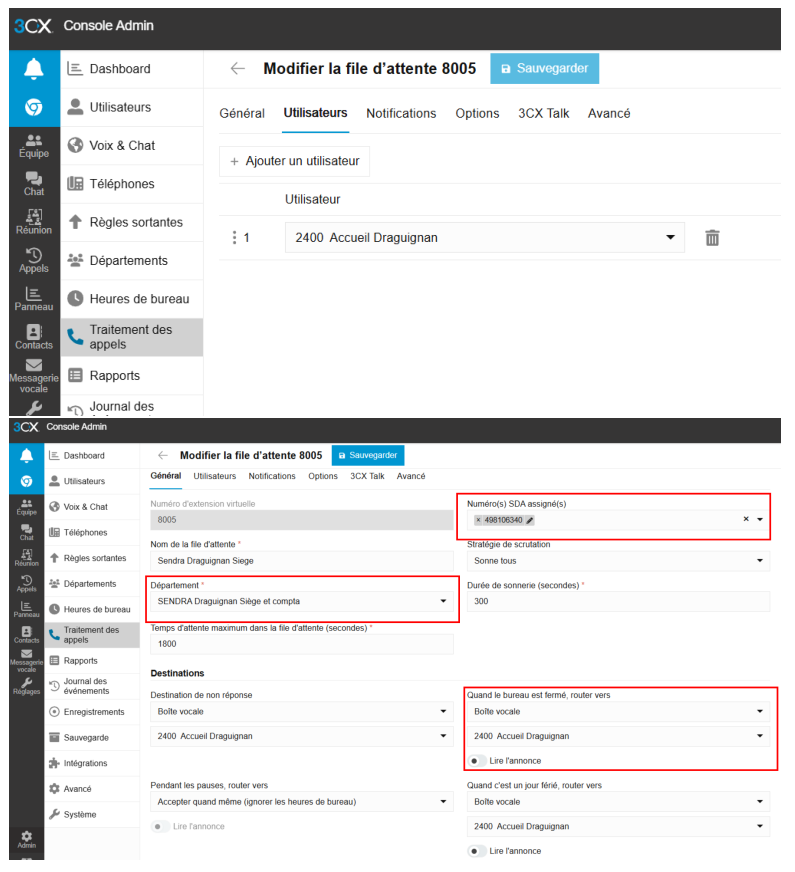Screen dimensions: 795x872
Task: Open Téléphones in the upper console menu
Action: click(x=132, y=184)
